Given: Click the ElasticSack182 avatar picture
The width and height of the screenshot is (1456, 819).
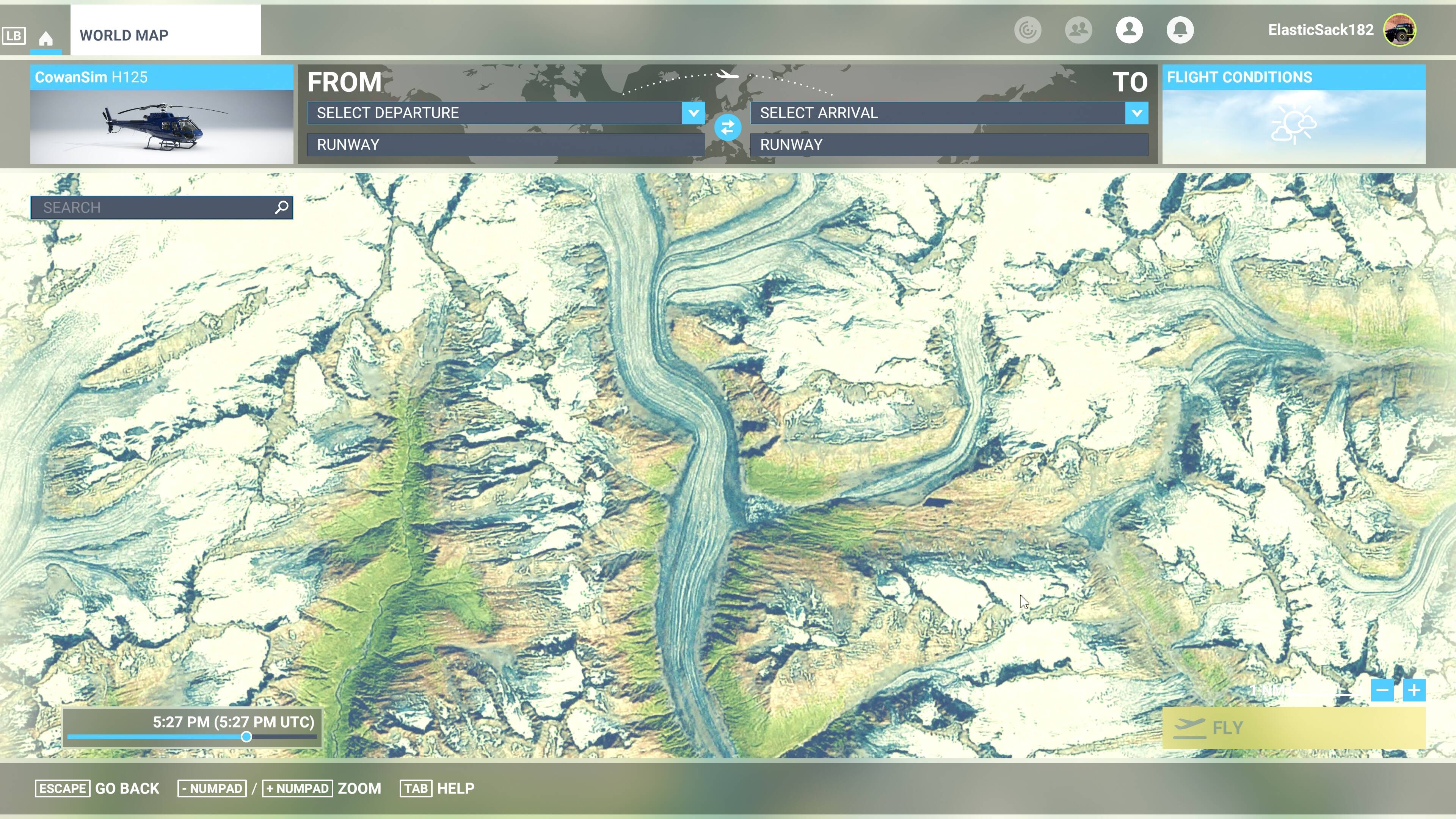Looking at the screenshot, I should (x=1400, y=30).
